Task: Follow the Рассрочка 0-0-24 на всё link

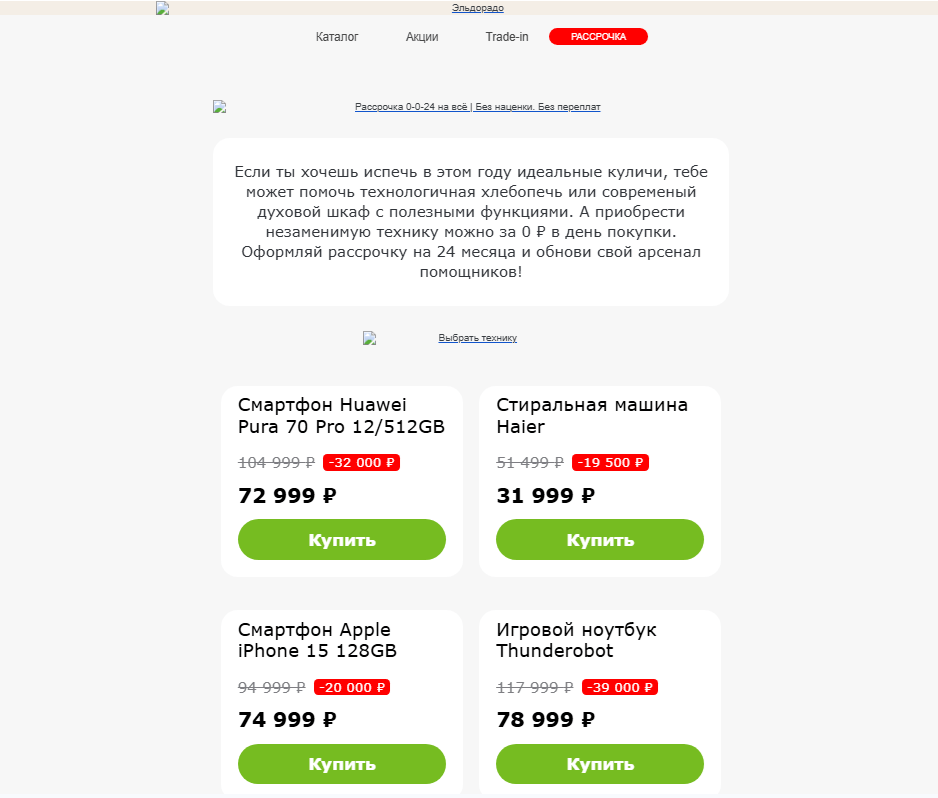Action: click(x=477, y=107)
